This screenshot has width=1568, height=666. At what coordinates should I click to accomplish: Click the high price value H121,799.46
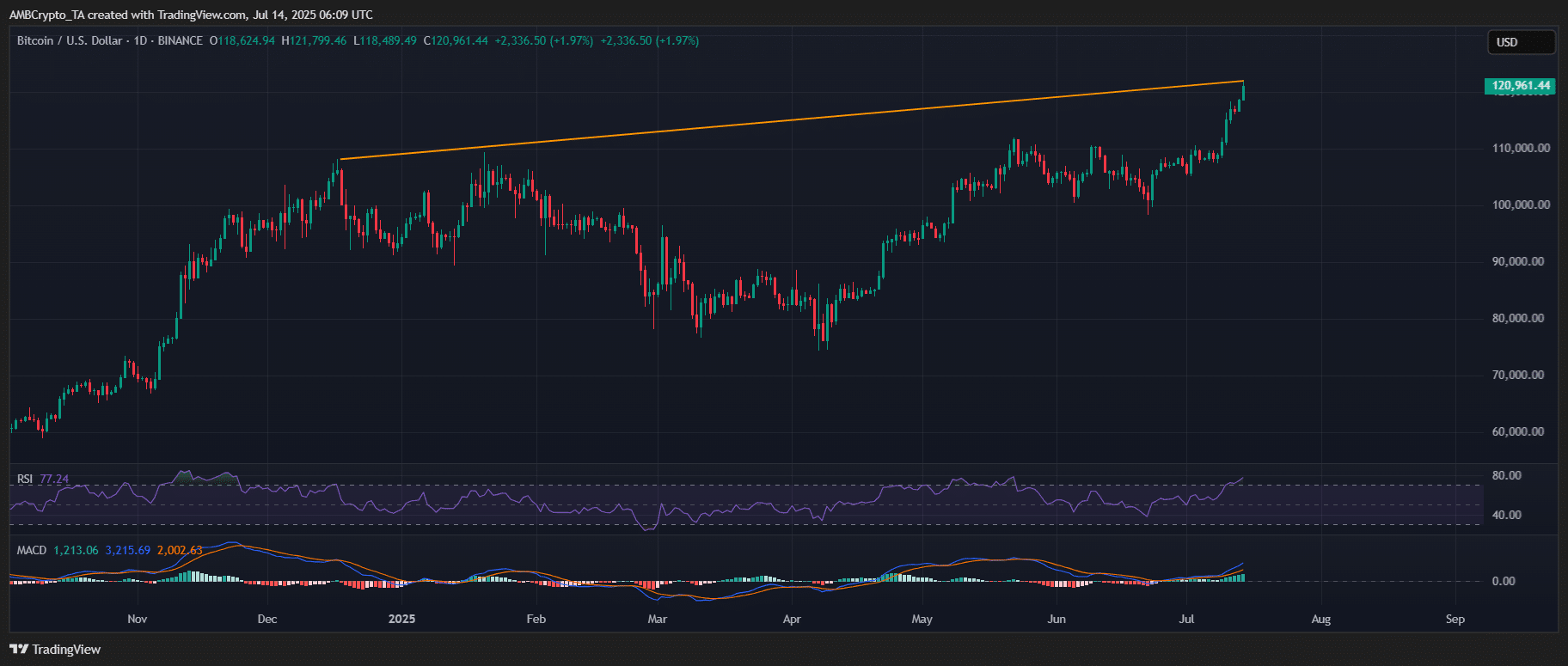(315, 41)
